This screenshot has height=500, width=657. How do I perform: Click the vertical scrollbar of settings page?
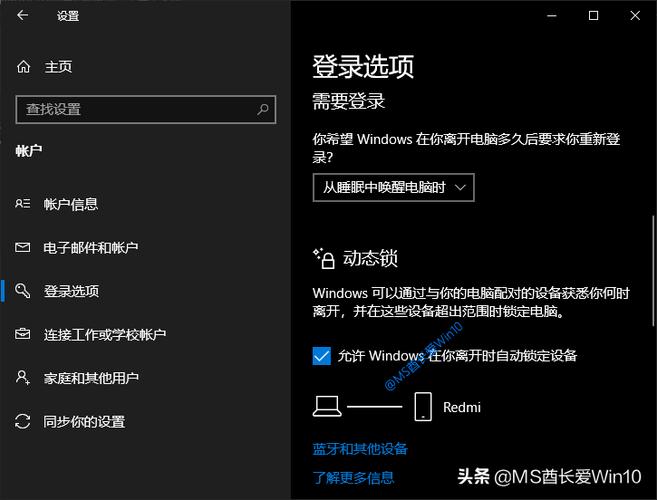(x=653, y=270)
